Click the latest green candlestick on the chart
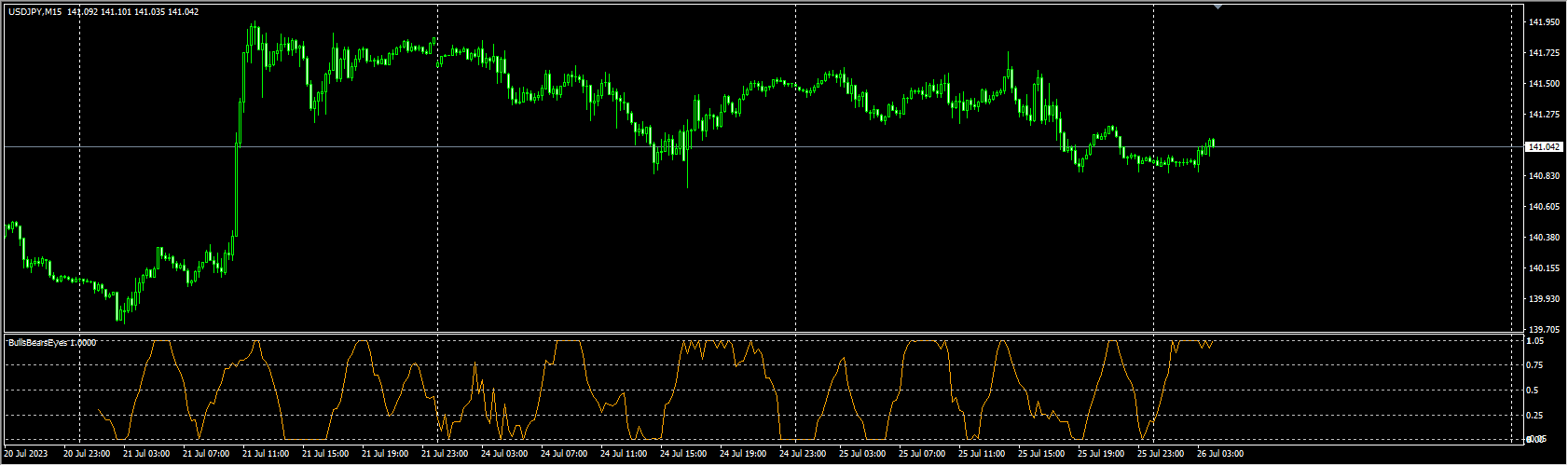 [1213, 142]
